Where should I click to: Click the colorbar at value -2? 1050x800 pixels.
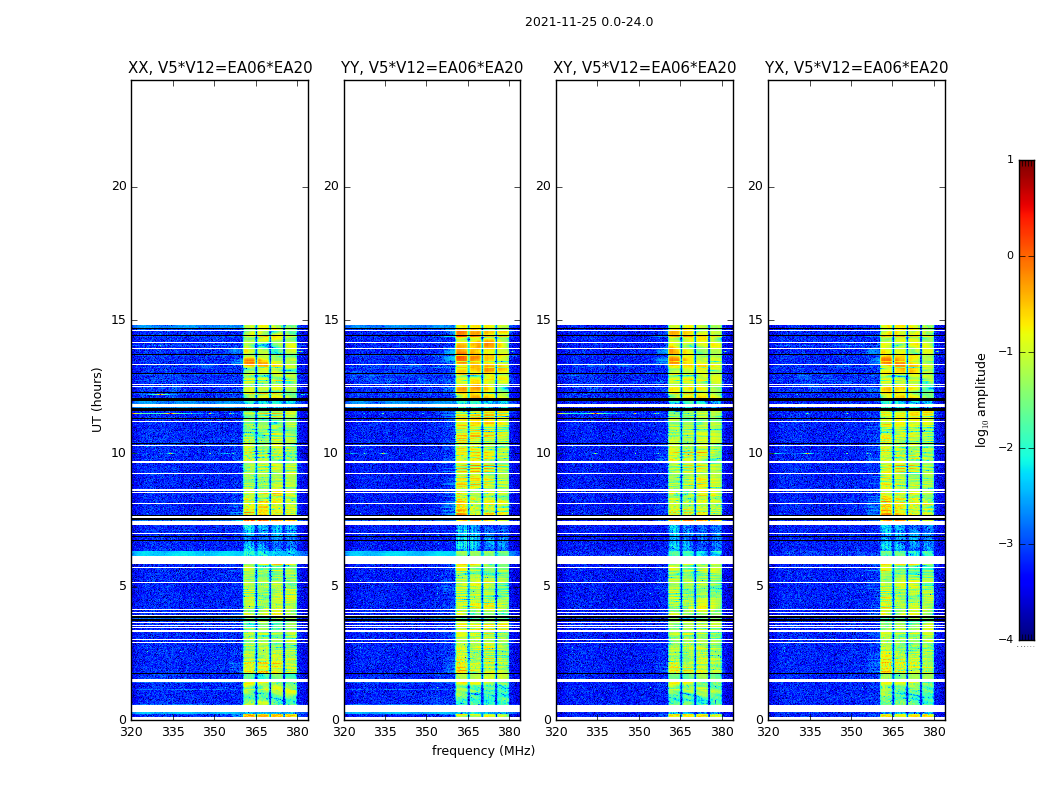(1027, 448)
